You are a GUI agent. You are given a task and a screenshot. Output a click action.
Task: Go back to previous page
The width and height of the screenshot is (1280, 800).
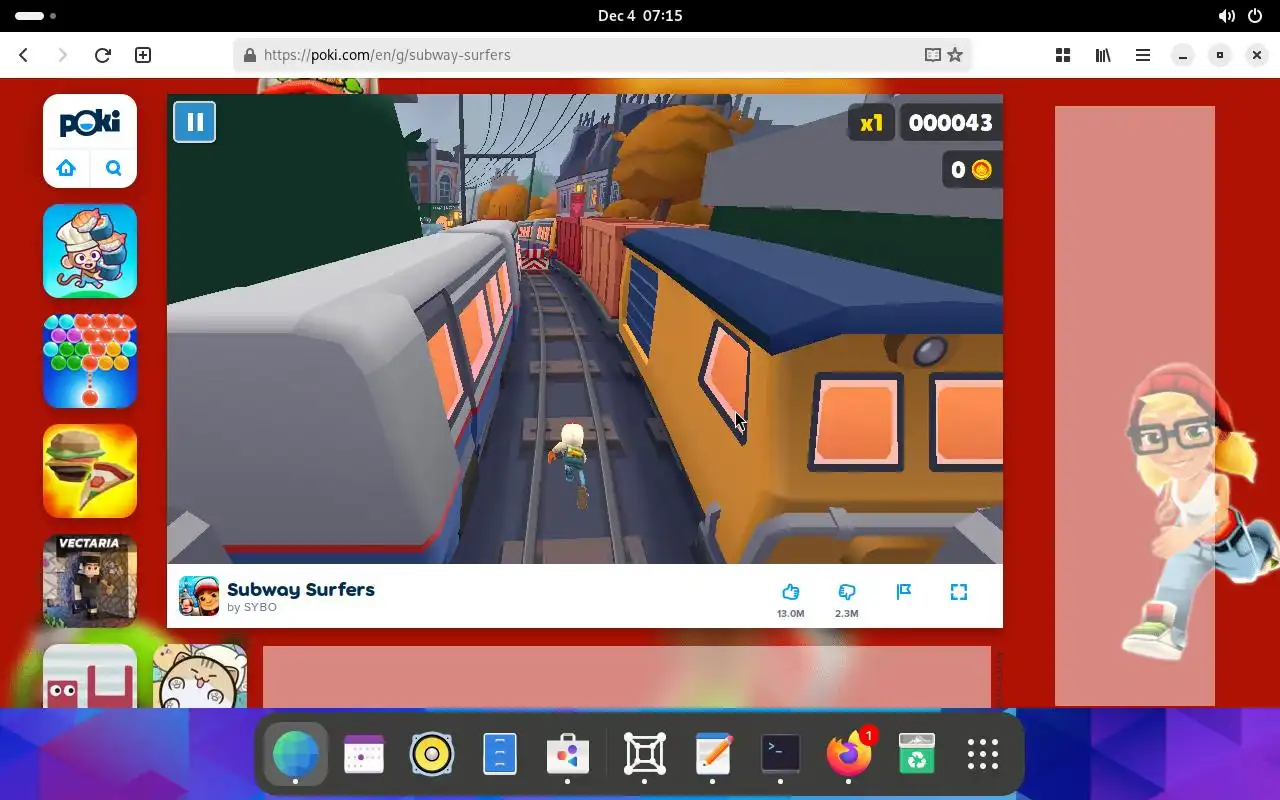coord(24,55)
